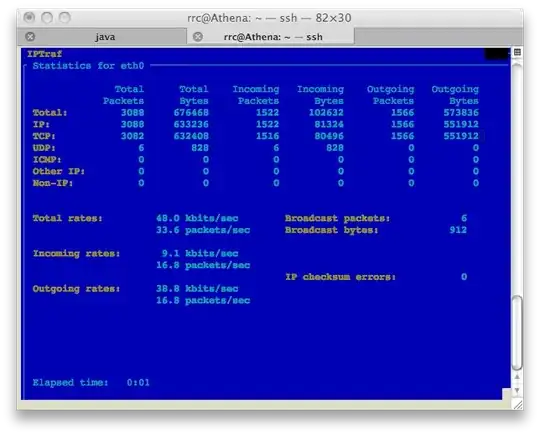Click the red window close button
The width and height of the screenshot is (540, 435).
(x=29, y=17)
